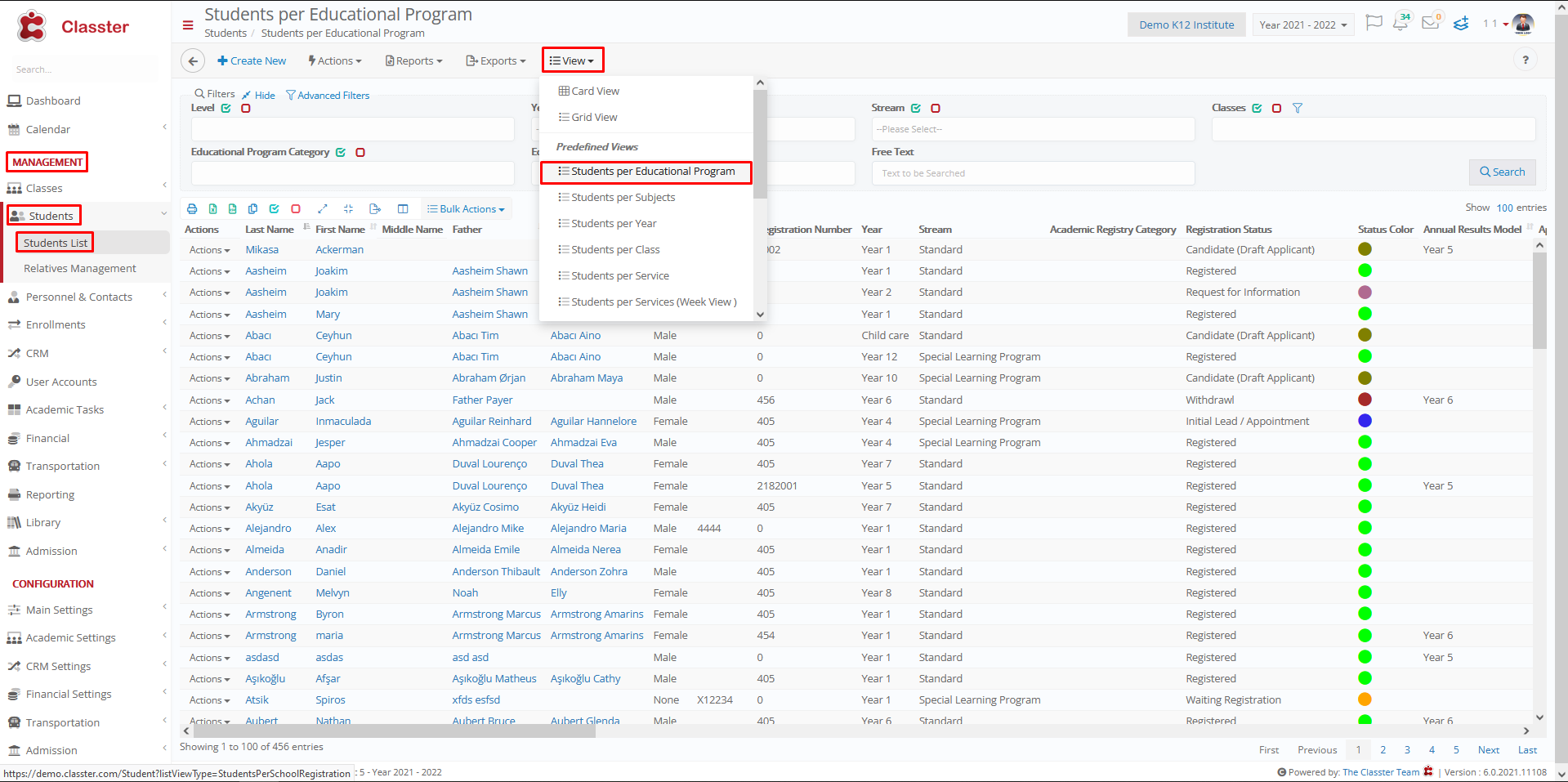Open the Reports dropdown
1568x782 pixels.
point(414,60)
